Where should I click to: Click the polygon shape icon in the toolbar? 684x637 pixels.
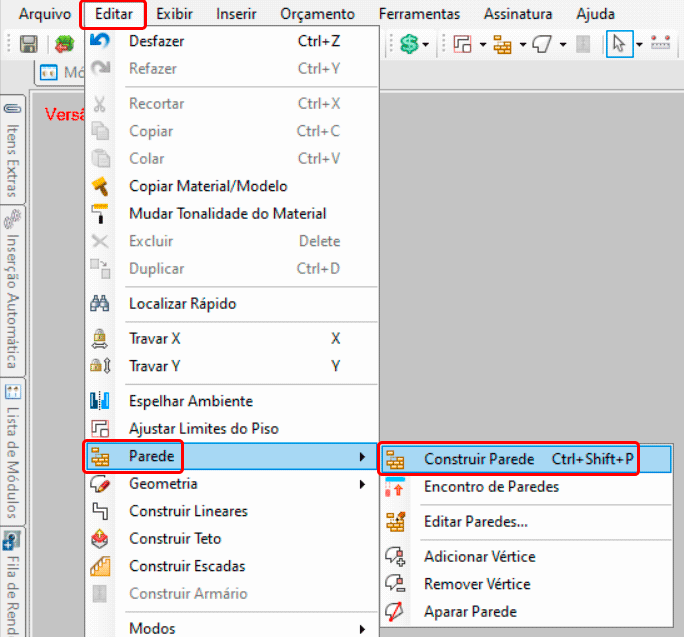tap(543, 44)
